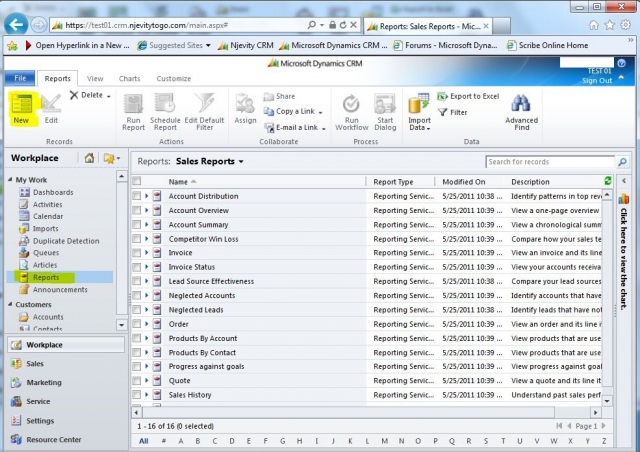Check the Neglected Leads row checkbox
Screen dimensions: 640x452
pyautogui.click(x=136, y=309)
